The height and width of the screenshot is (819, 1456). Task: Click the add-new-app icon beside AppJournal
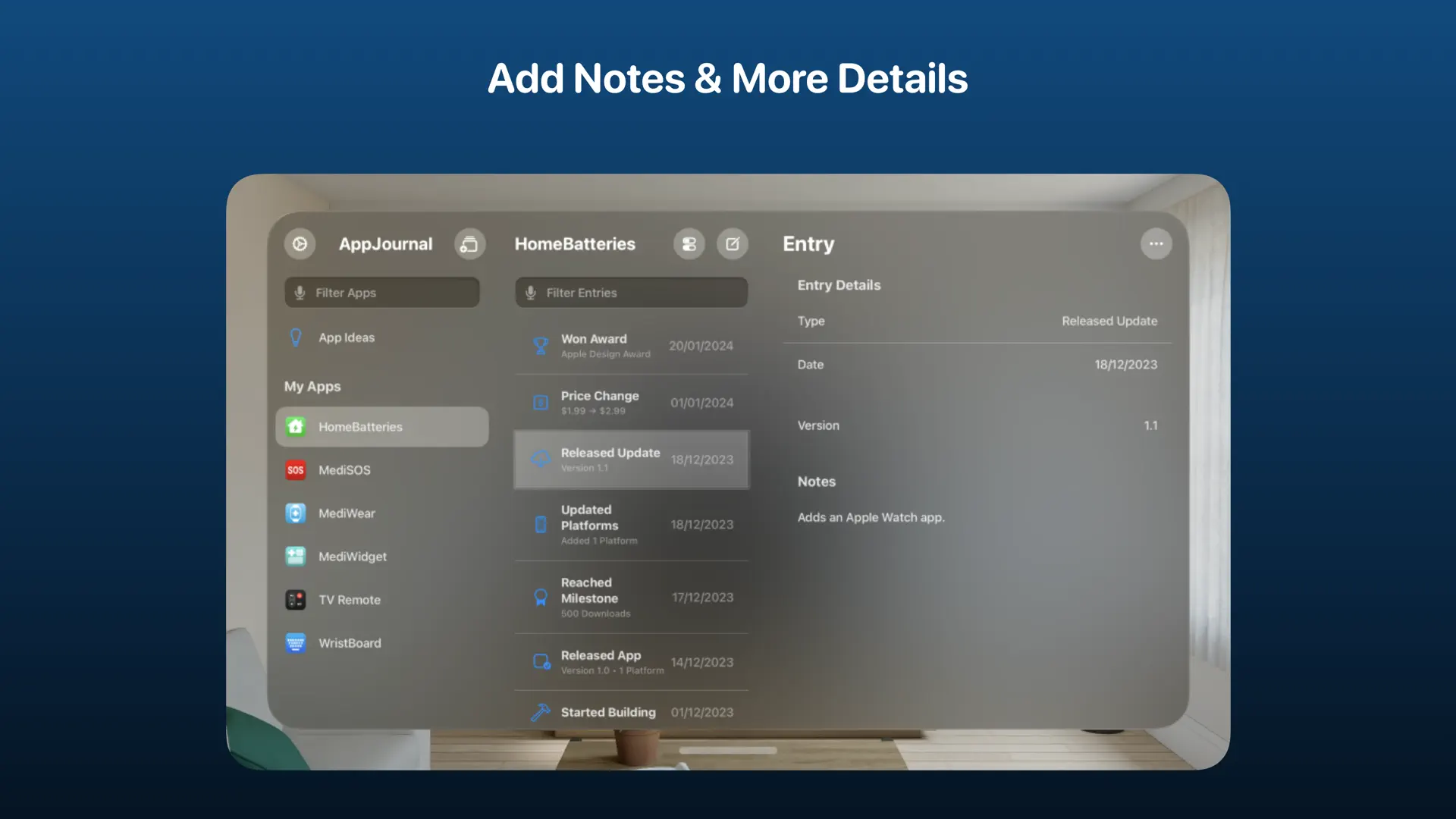[x=469, y=244]
